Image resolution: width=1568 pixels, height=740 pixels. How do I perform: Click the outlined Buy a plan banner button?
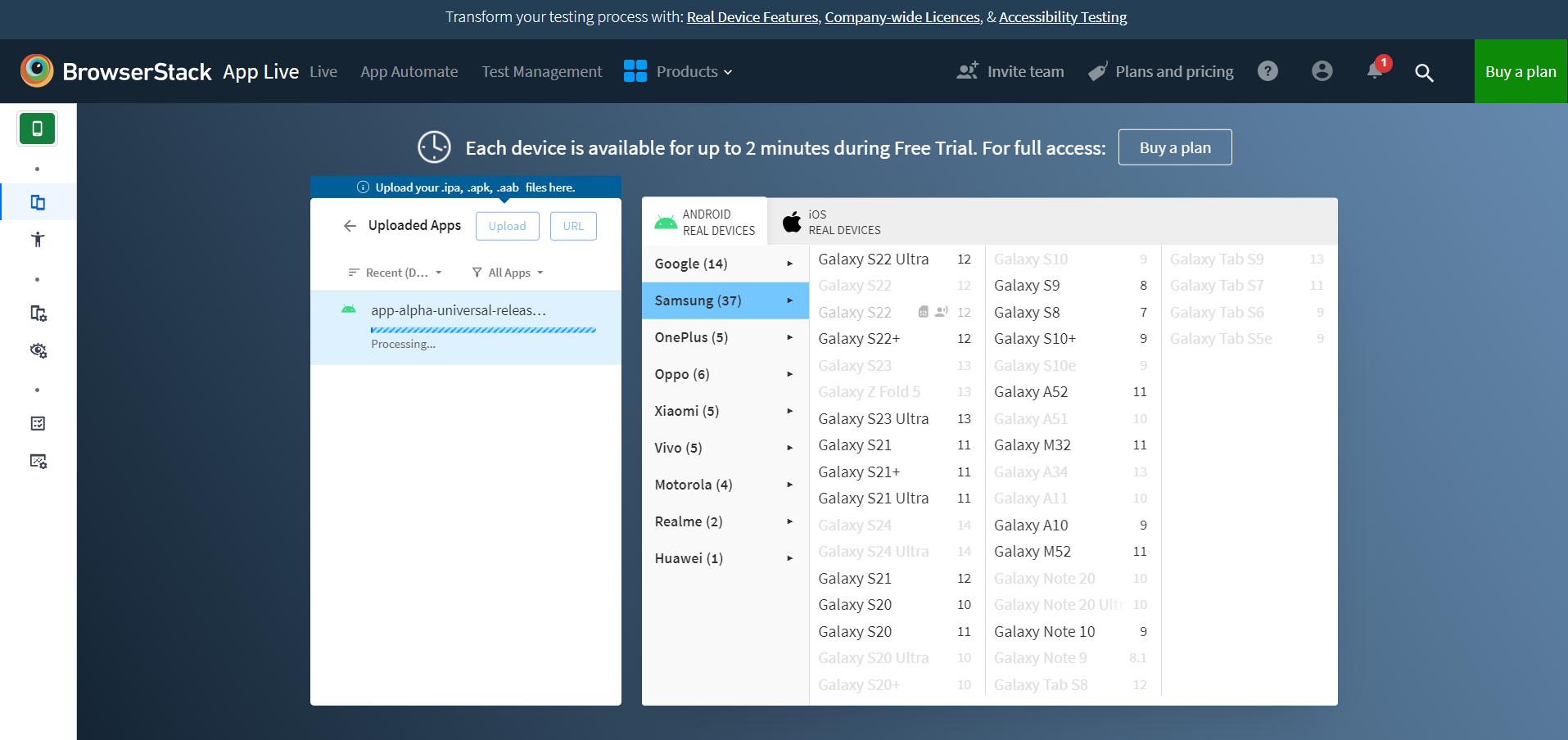pyautogui.click(x=1175, y=147)
